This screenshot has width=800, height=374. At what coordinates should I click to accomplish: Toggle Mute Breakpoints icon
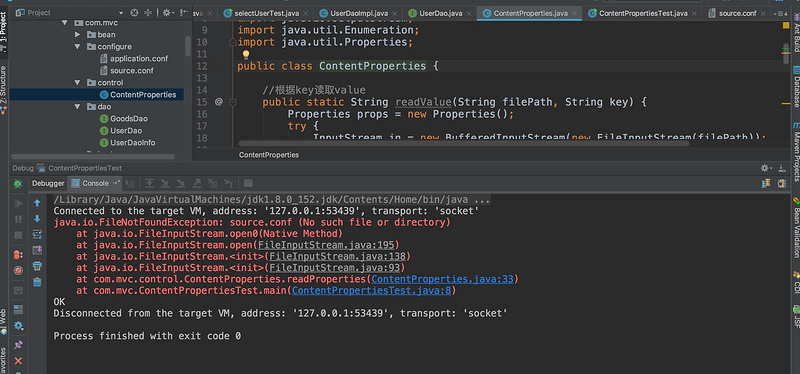[18, 270]
